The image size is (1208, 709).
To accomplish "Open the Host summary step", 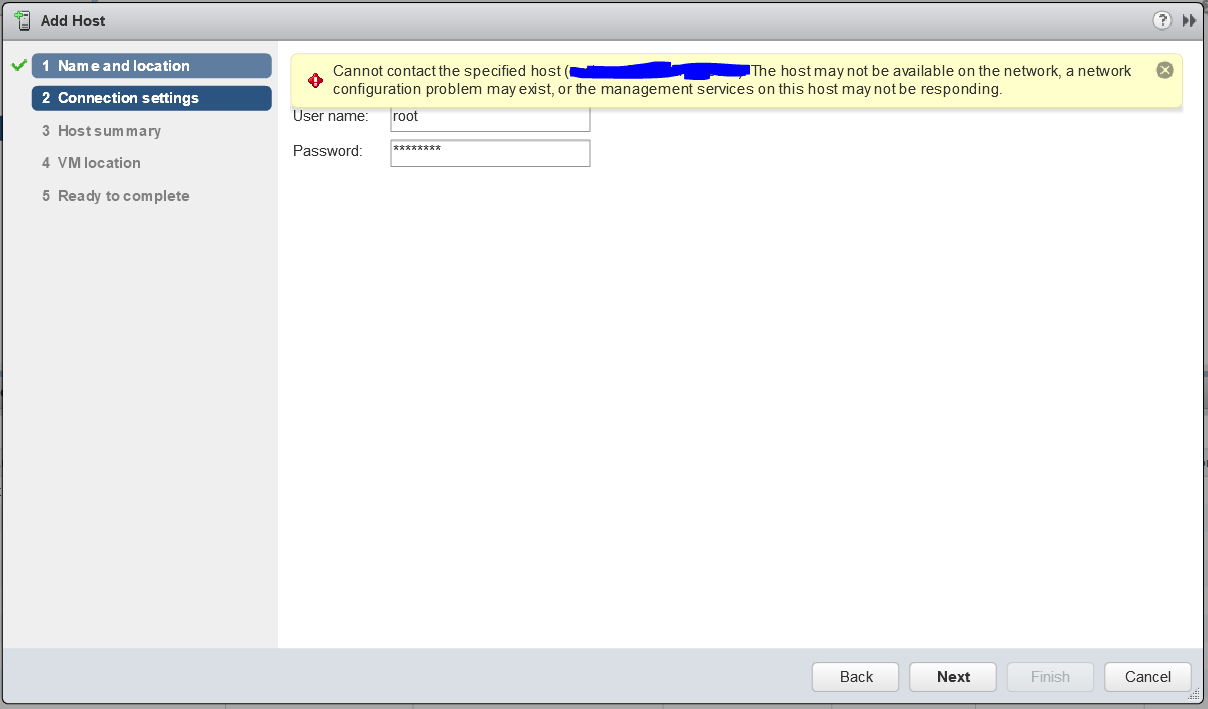I will pyautogui.click(x=109, y=130).
